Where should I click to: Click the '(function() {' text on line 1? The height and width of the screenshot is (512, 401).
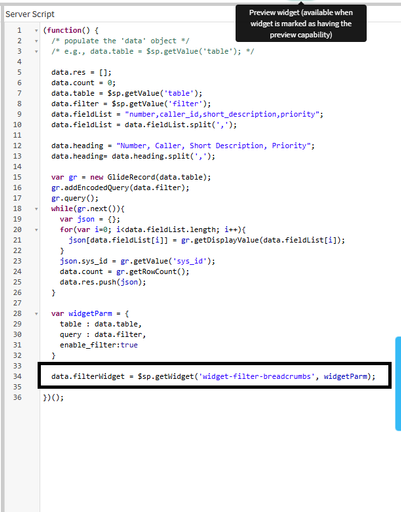pos(71,30)
